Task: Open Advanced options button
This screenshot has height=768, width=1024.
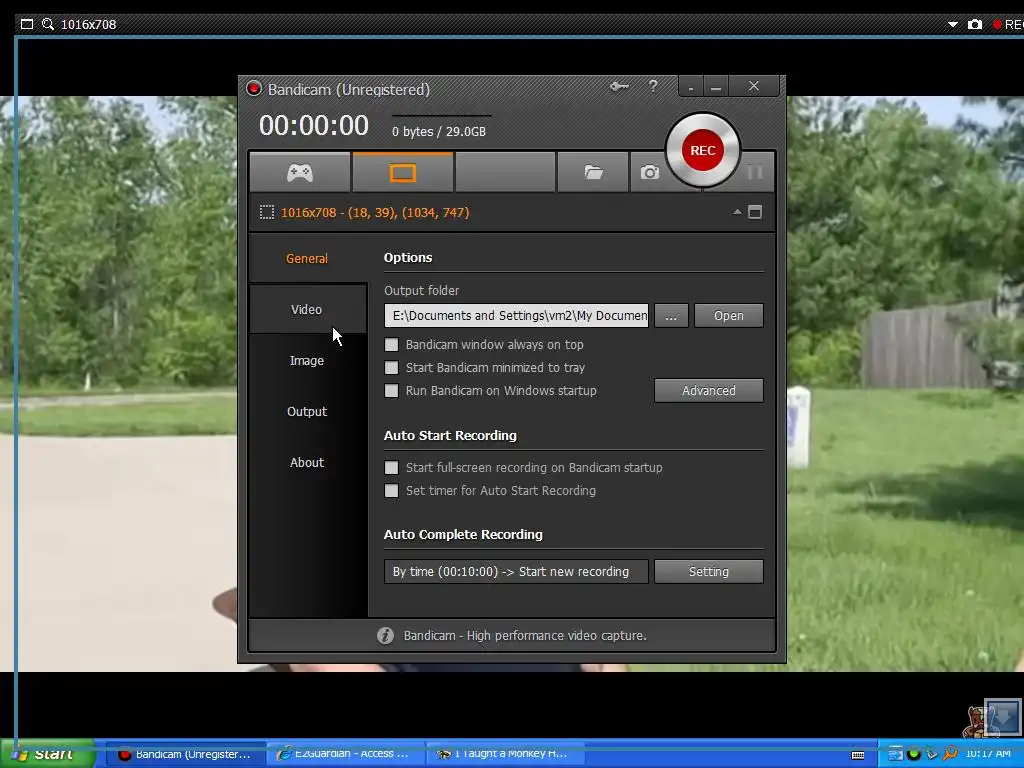Action: (x=709, y=391)
